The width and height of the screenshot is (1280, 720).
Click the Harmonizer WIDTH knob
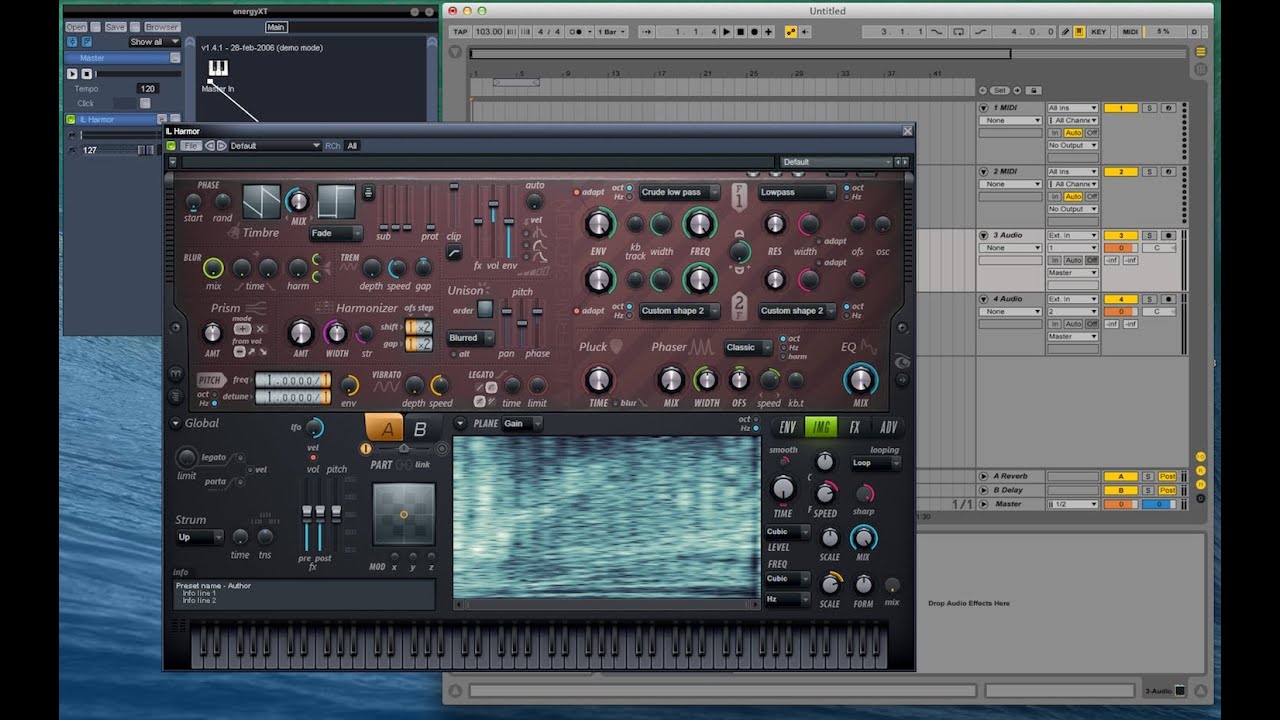(336, 333)
